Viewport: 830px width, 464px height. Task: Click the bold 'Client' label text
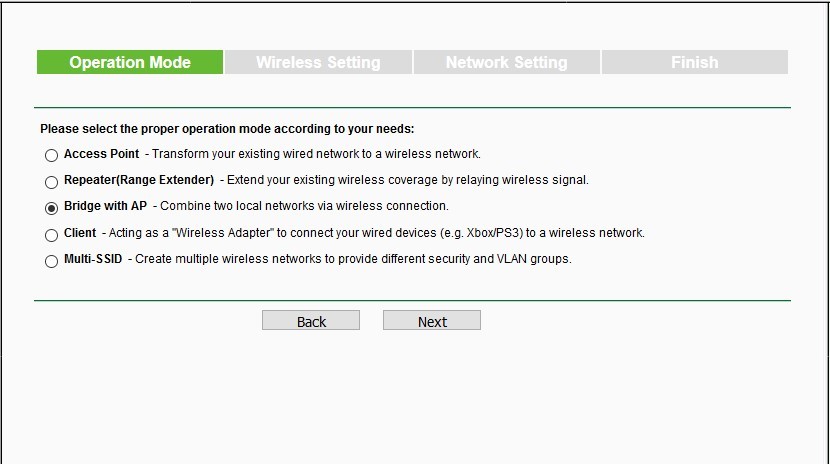pyautogui.click(x=80, y=233)
